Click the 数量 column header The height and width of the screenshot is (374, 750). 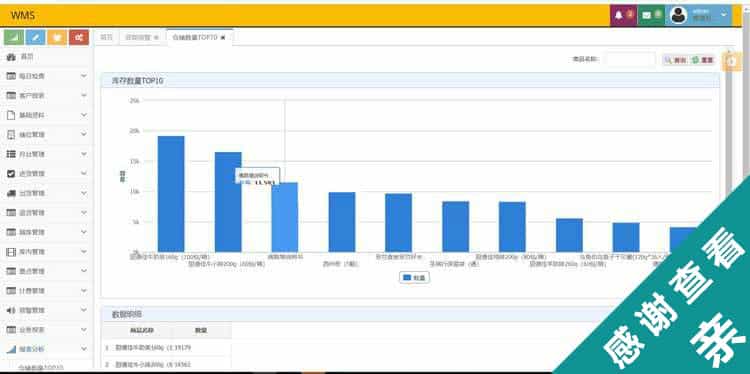201,330
